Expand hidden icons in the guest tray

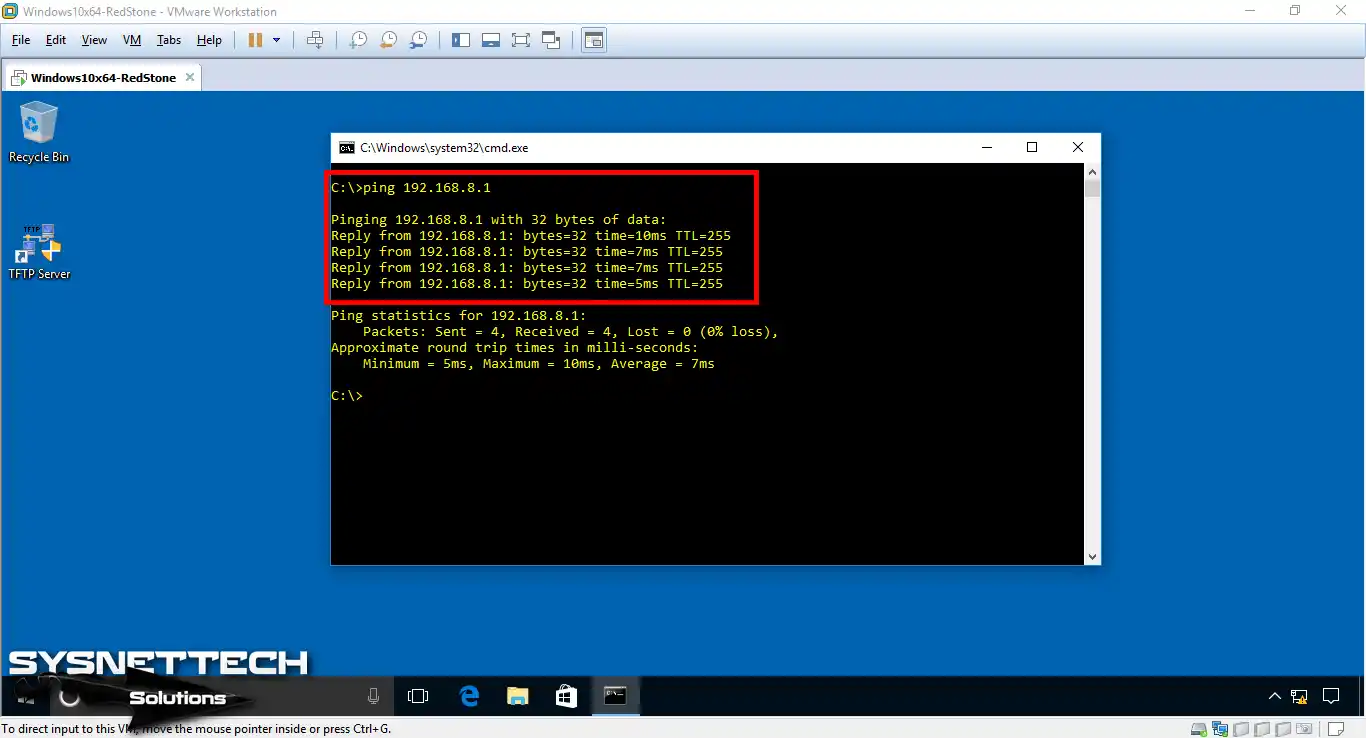point(1274,695)
